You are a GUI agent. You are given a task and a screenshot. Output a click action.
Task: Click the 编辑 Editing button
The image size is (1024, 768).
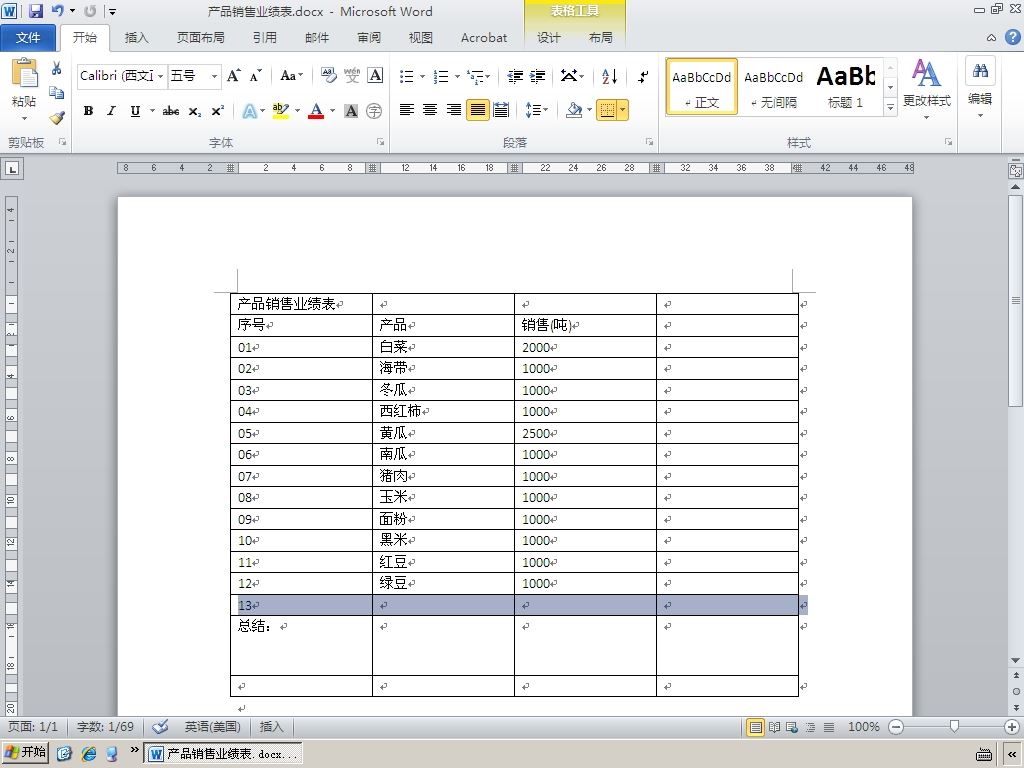click(980, 88)
